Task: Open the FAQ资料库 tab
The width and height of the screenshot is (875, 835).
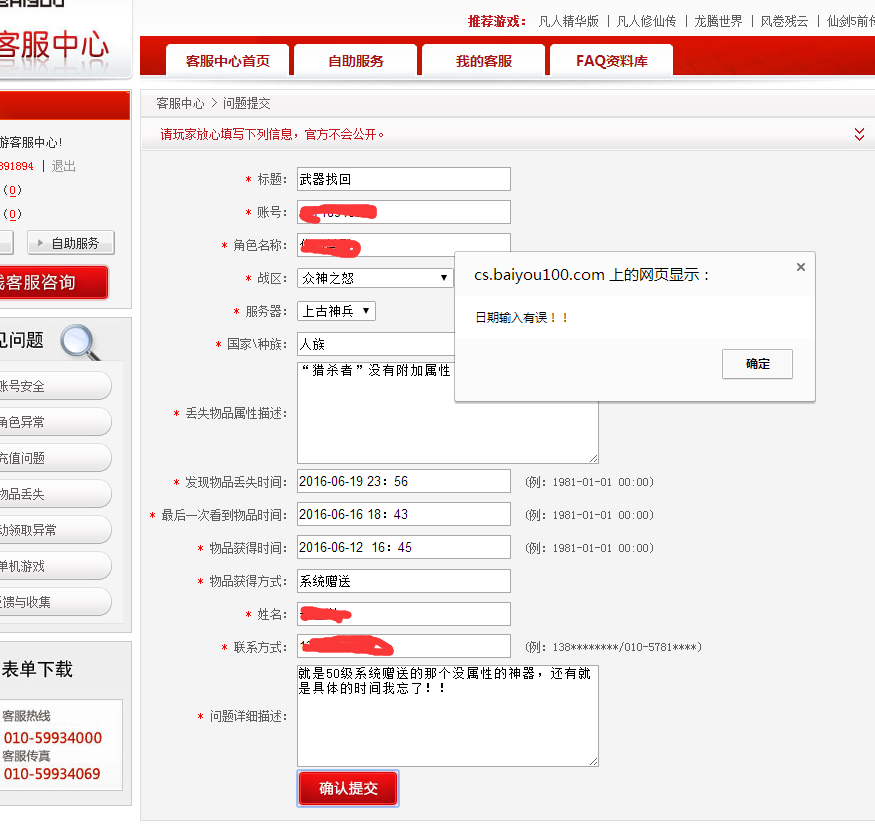Action: [x=611, y=61]
